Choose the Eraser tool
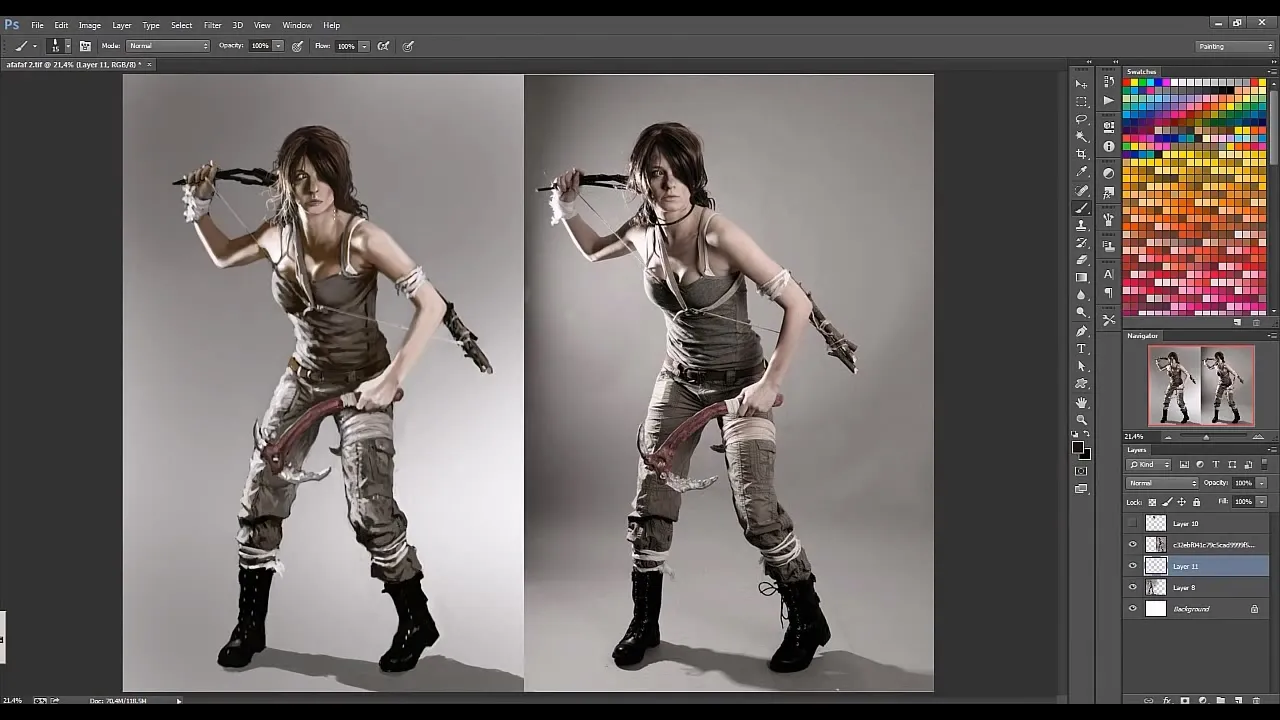Screen dimensions: 1280x720 click(x=1081, y=260)
